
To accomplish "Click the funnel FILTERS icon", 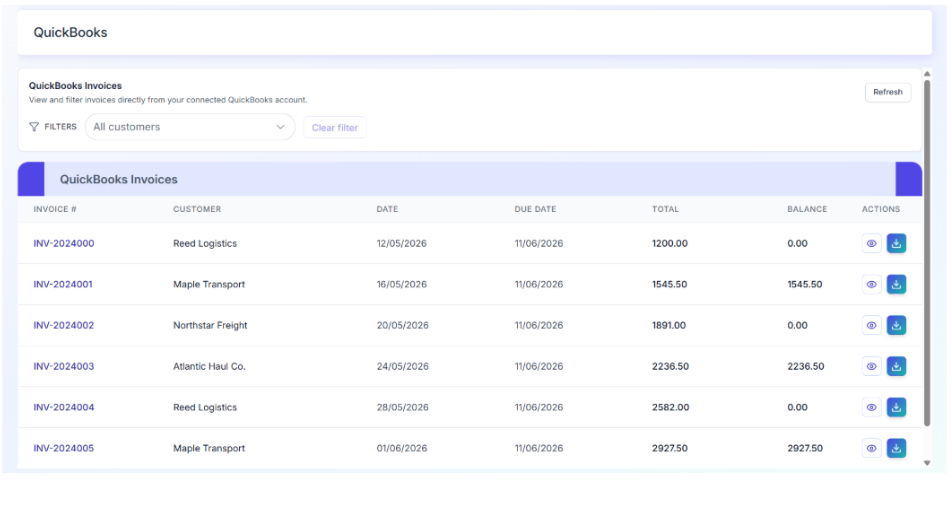I will click(x=34, y=127).
